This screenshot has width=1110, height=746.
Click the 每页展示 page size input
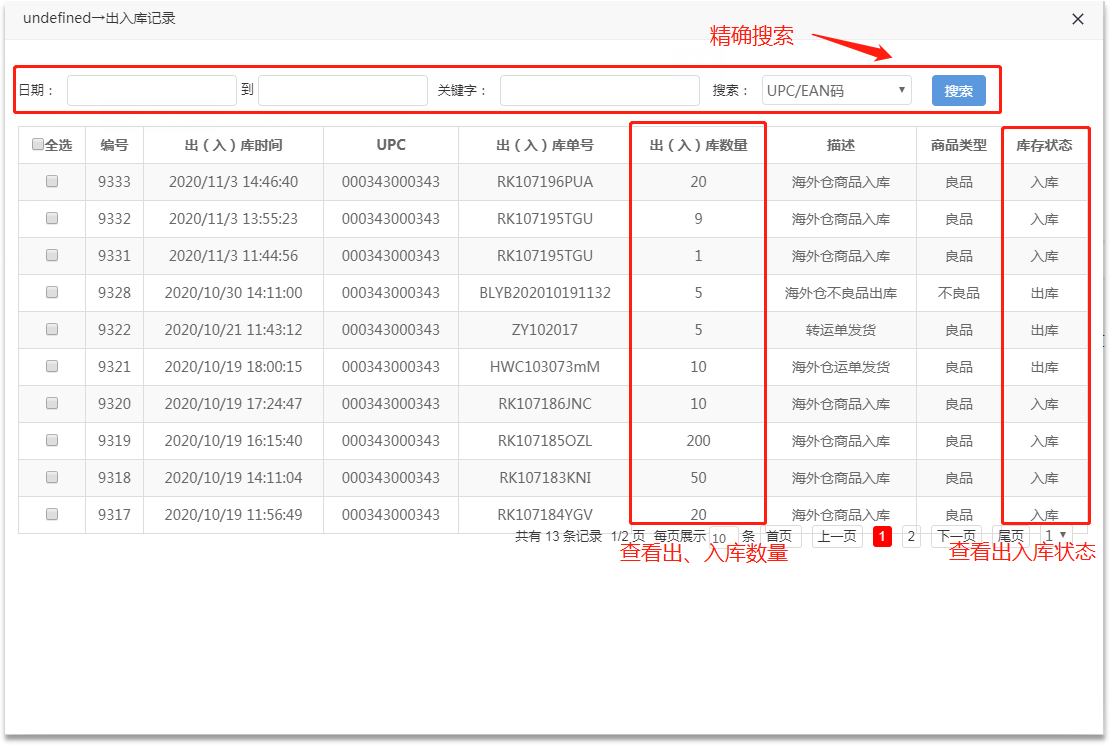[x=720, y=537]
